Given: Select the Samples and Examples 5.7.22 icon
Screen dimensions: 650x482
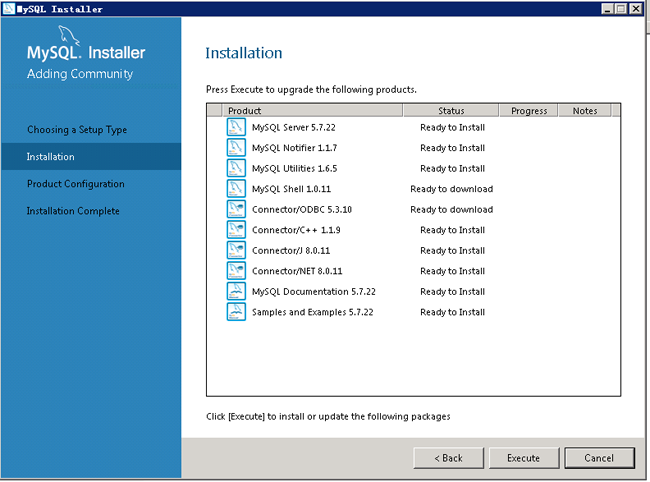Looking at the screenshot, I should [236, 312].
